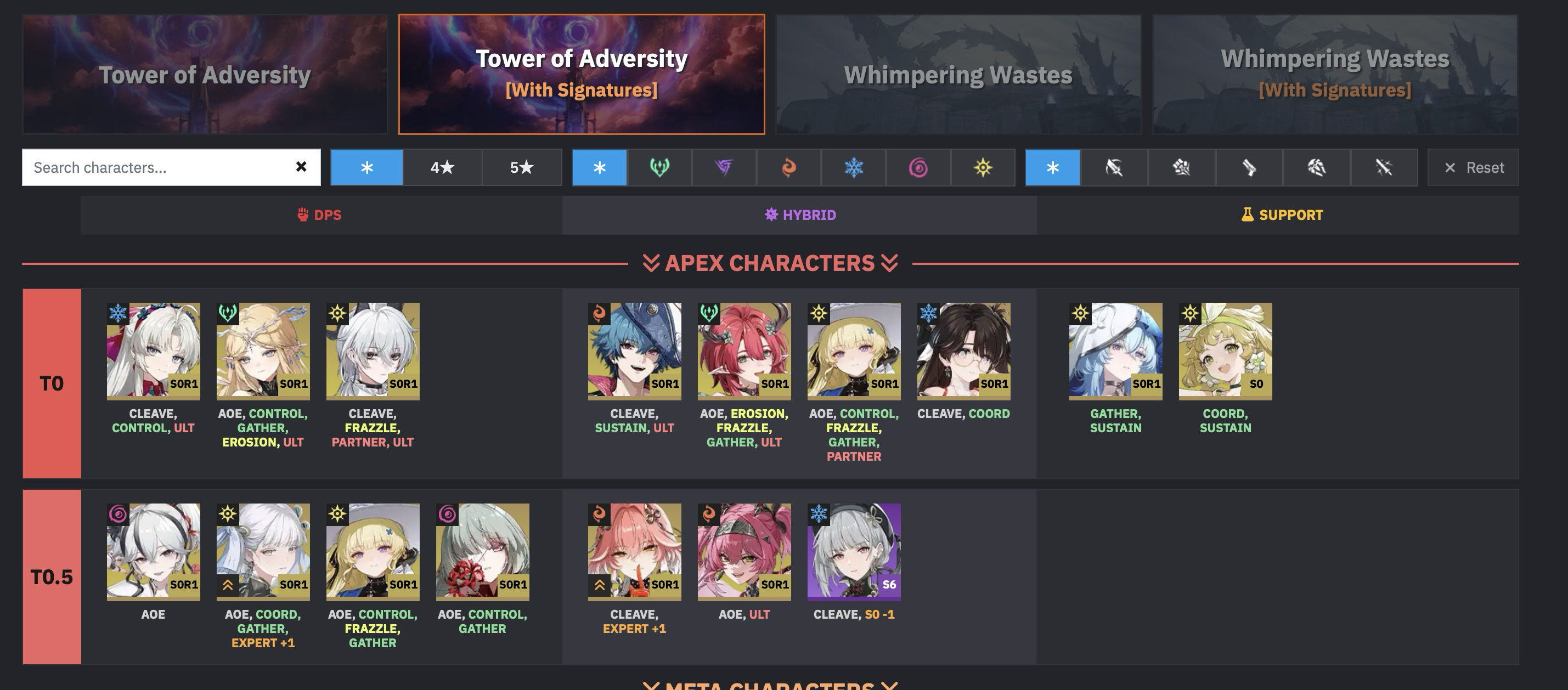This screenshot has height=690, width=1568.
Task: Open Tower of Adversity without signatures tab
Action: pyautogui.click(x=205, y=74)
